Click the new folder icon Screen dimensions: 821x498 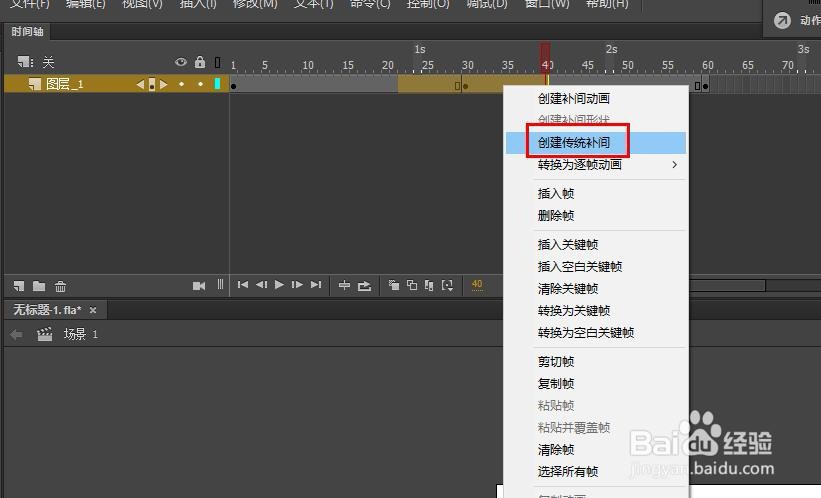tap(39, 286)
